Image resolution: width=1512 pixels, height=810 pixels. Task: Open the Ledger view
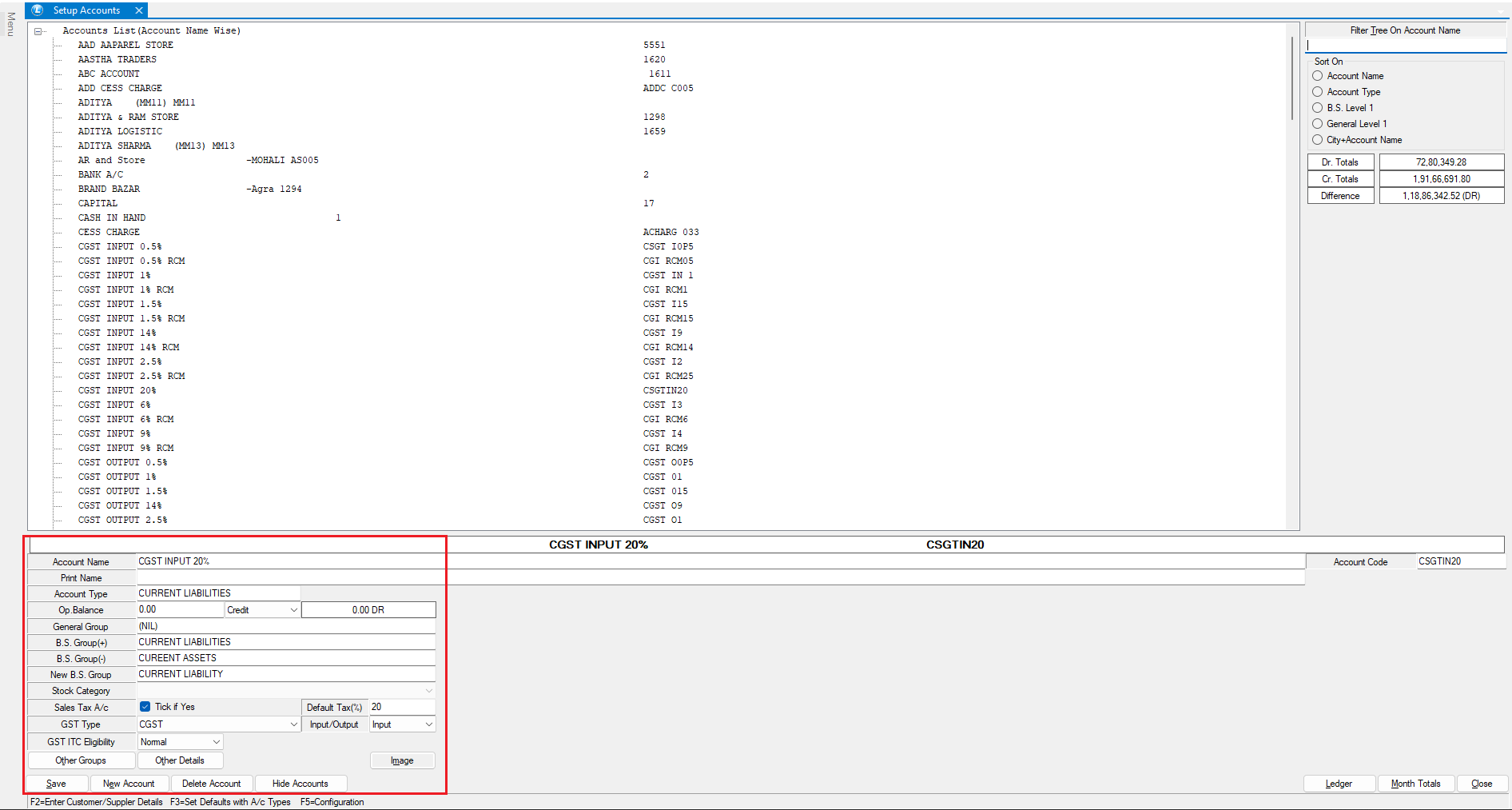(1339, 784)
